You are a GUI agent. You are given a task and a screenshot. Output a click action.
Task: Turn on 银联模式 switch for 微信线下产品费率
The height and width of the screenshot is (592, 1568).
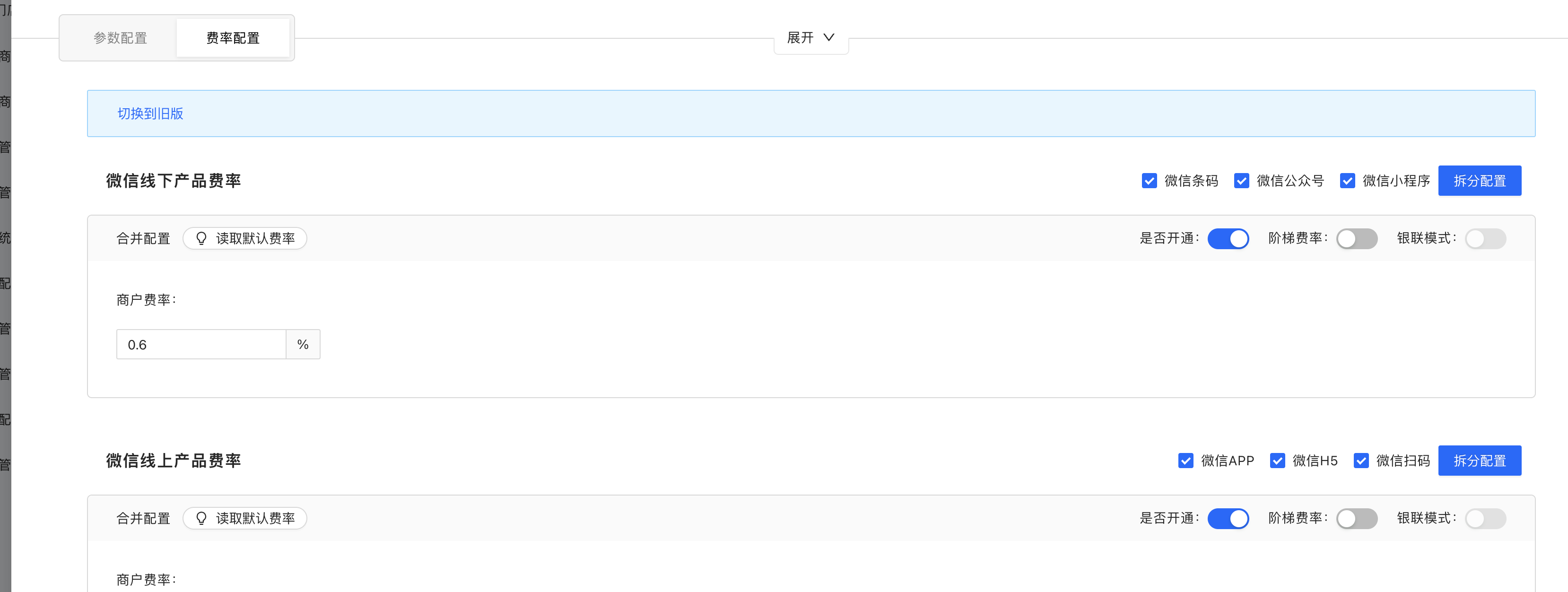click(1485, 238)
